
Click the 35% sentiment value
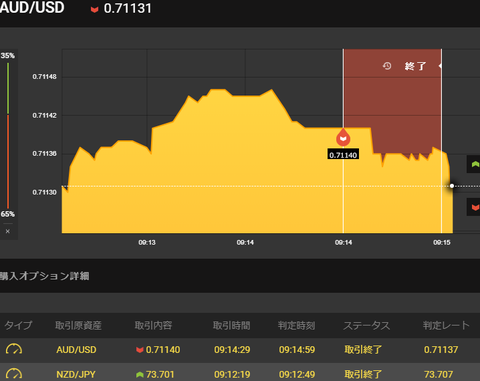[x=8, y=56]
